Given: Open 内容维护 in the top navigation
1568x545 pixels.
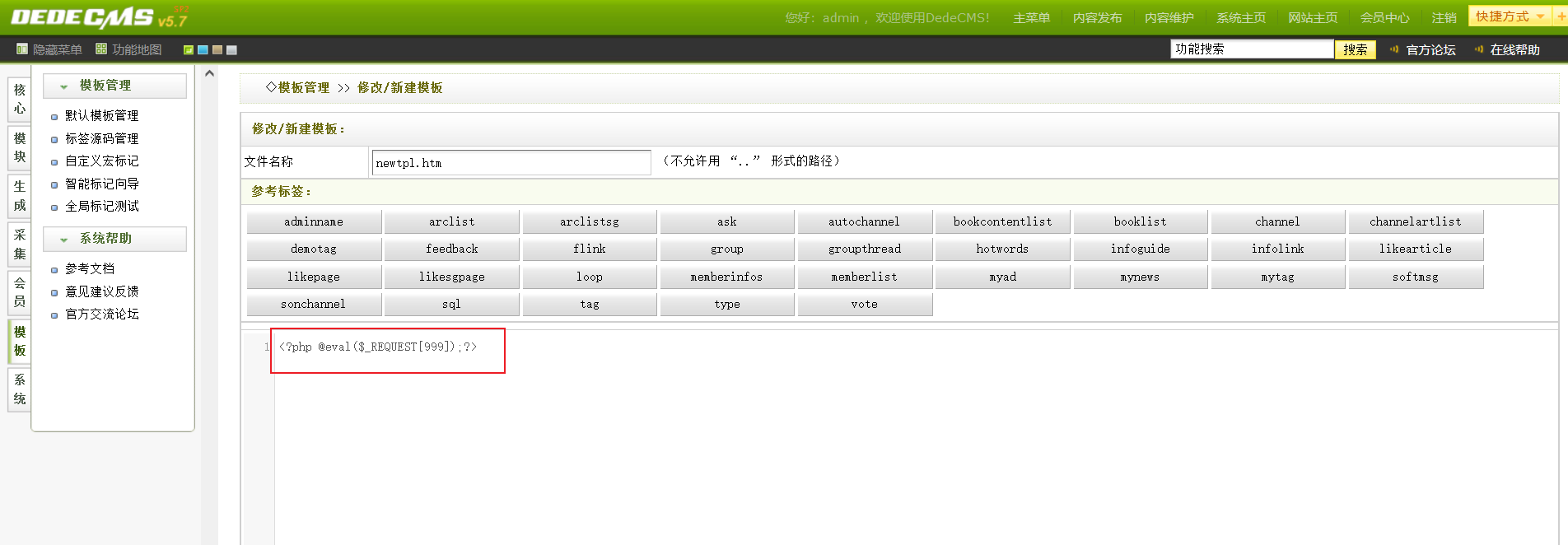Looking at the screenshot, I should [1169, 18].
